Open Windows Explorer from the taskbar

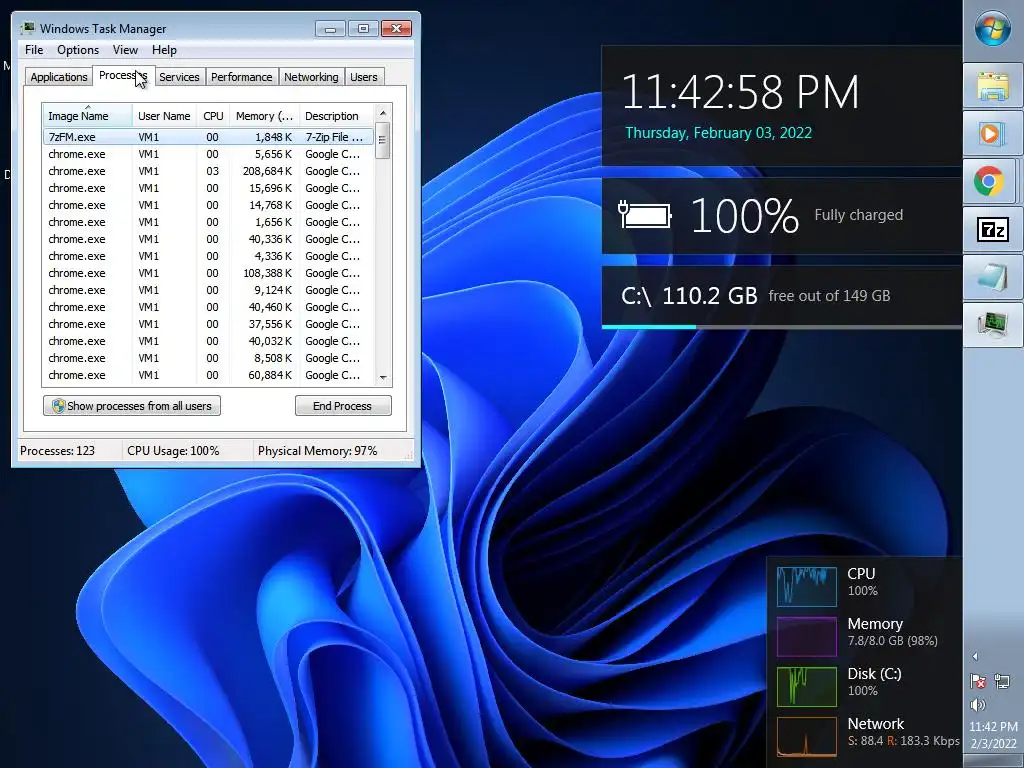pyautogui.click(x=993, y=86)
